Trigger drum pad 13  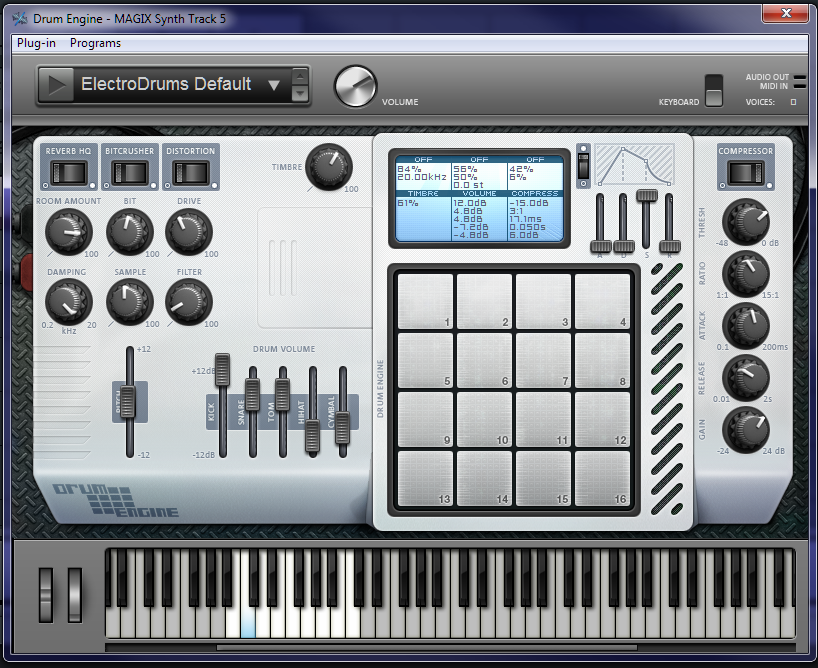[425, 479]
